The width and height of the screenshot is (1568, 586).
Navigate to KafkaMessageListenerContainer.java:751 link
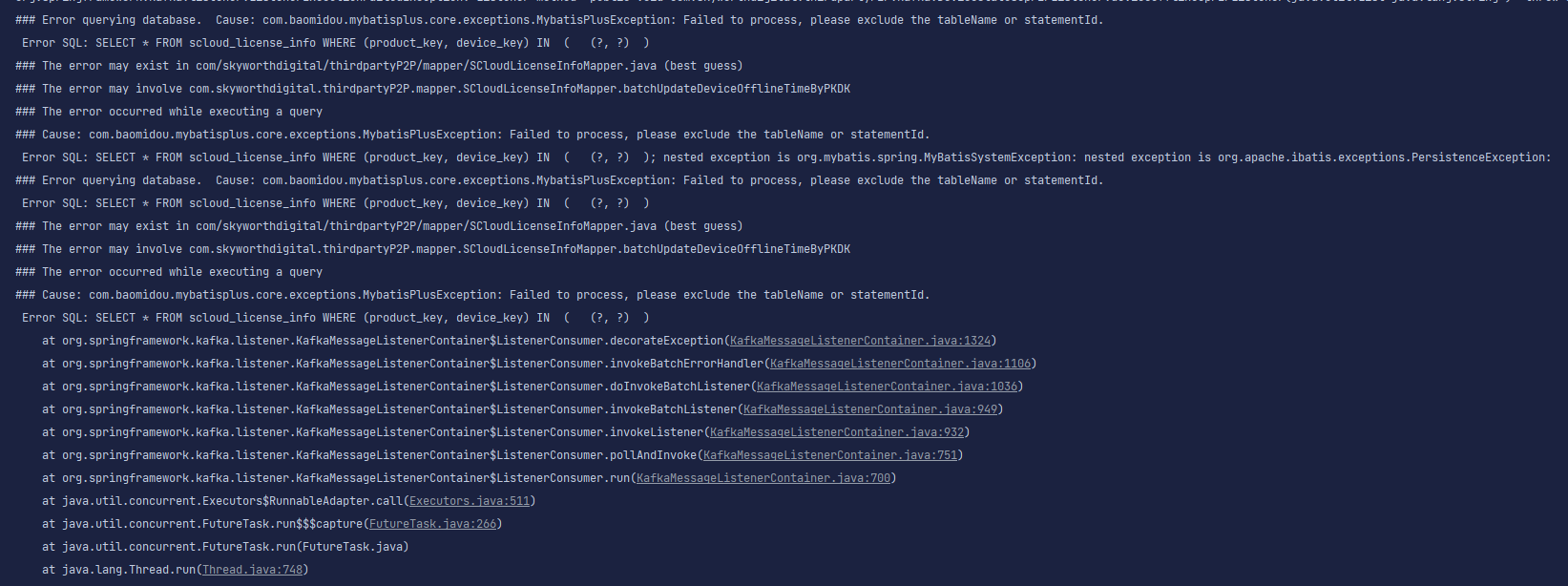(830, 455)
